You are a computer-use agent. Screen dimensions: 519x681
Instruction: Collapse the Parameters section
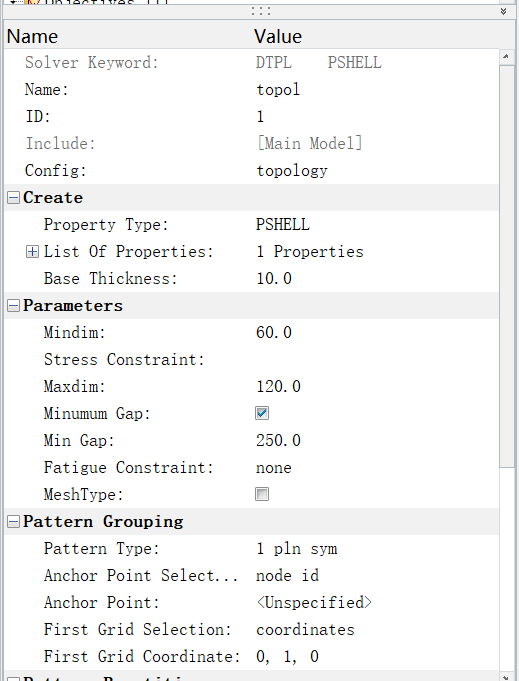pos(13,306)
